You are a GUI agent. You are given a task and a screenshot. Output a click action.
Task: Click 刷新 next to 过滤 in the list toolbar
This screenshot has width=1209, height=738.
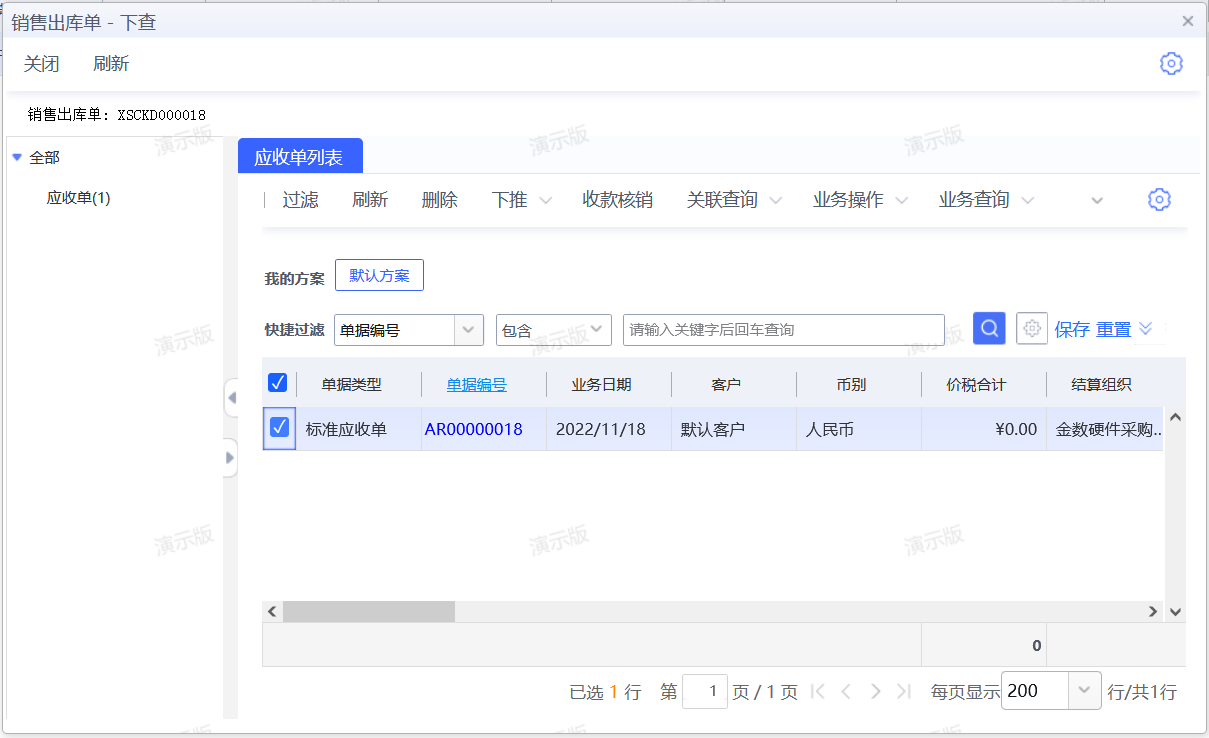[370, 200]
